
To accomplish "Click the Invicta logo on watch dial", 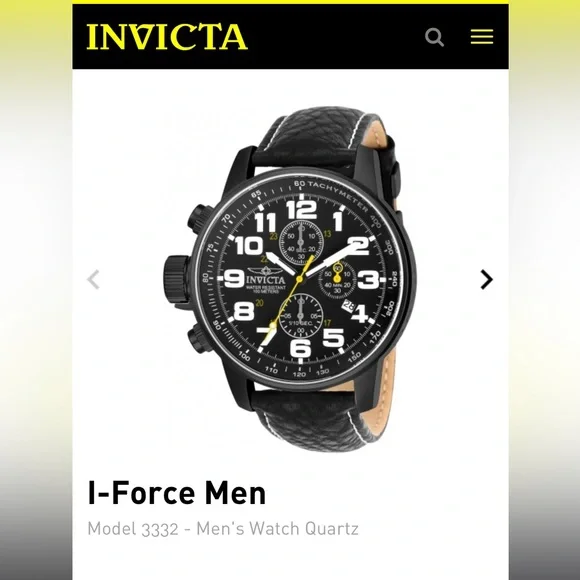I will (x=266, y=277).
